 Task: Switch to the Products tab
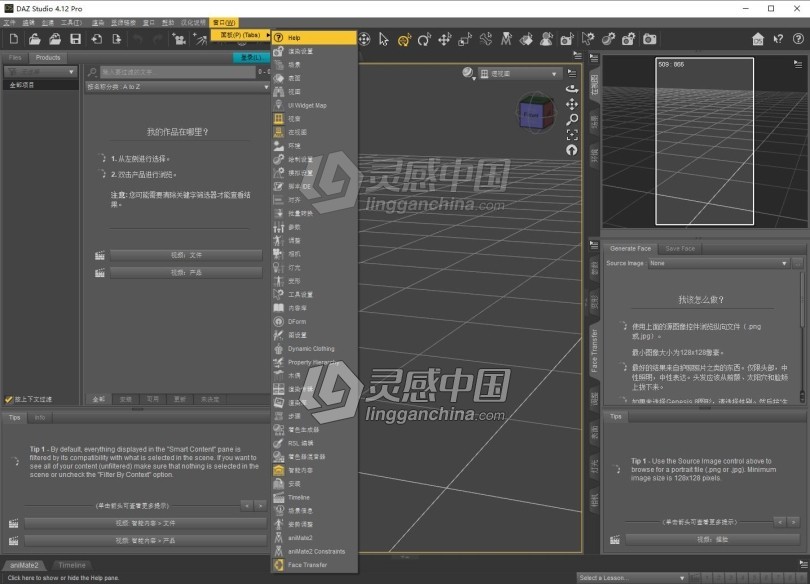pos(48,58)
